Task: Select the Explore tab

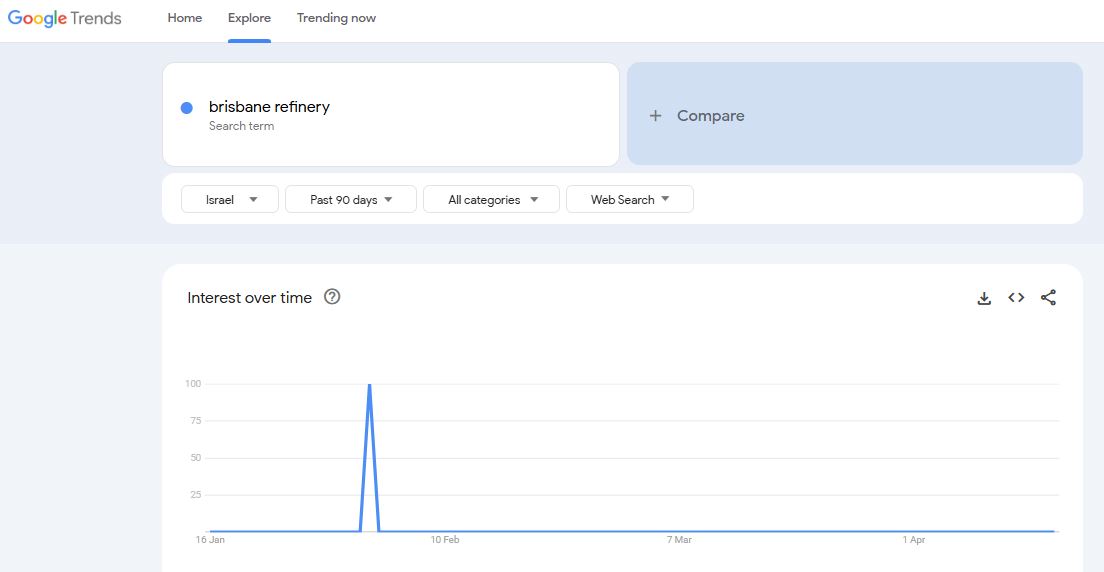Action: [249, 18]
